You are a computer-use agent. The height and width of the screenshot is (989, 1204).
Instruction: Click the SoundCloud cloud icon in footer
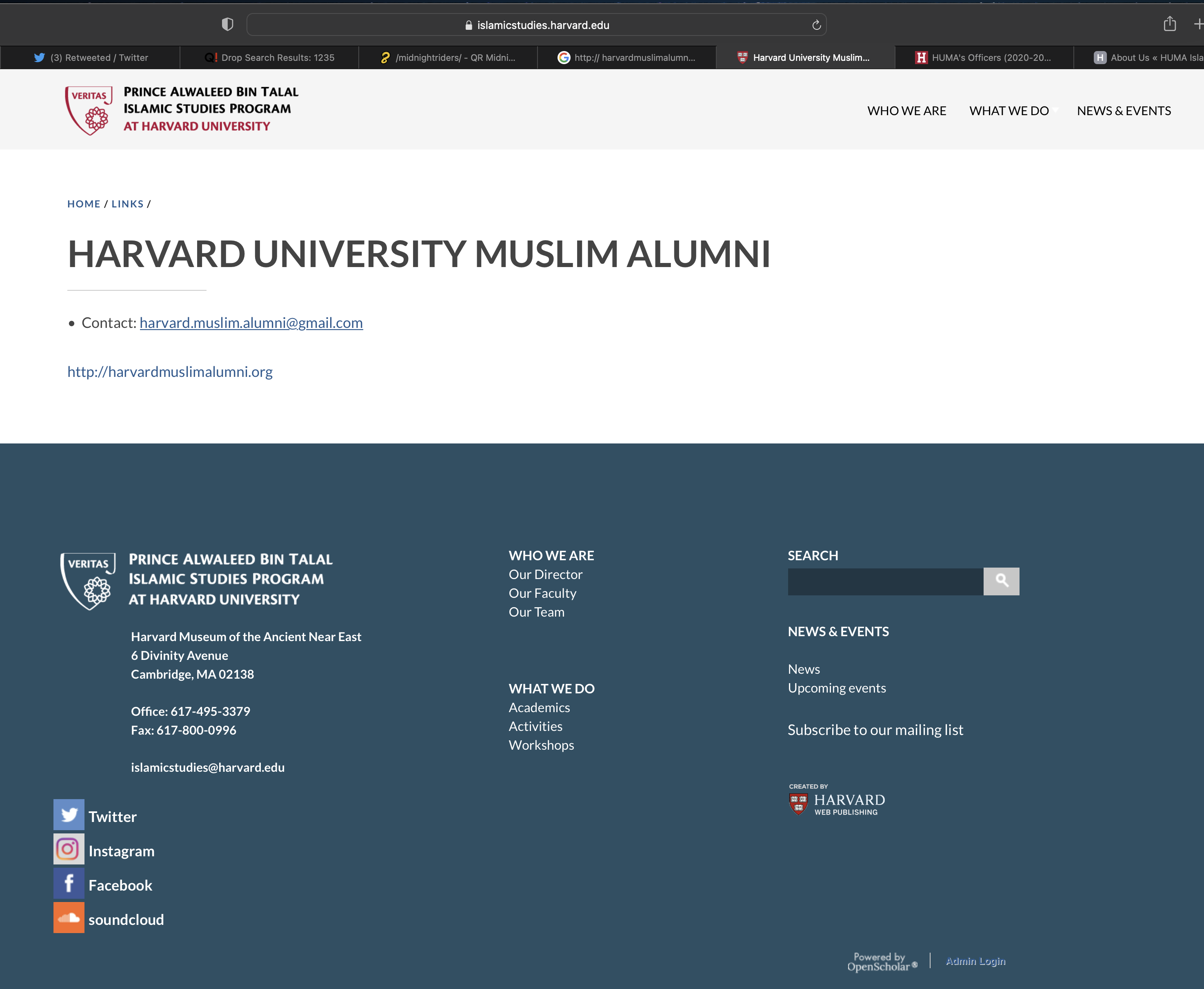click(x=69, y=917)
